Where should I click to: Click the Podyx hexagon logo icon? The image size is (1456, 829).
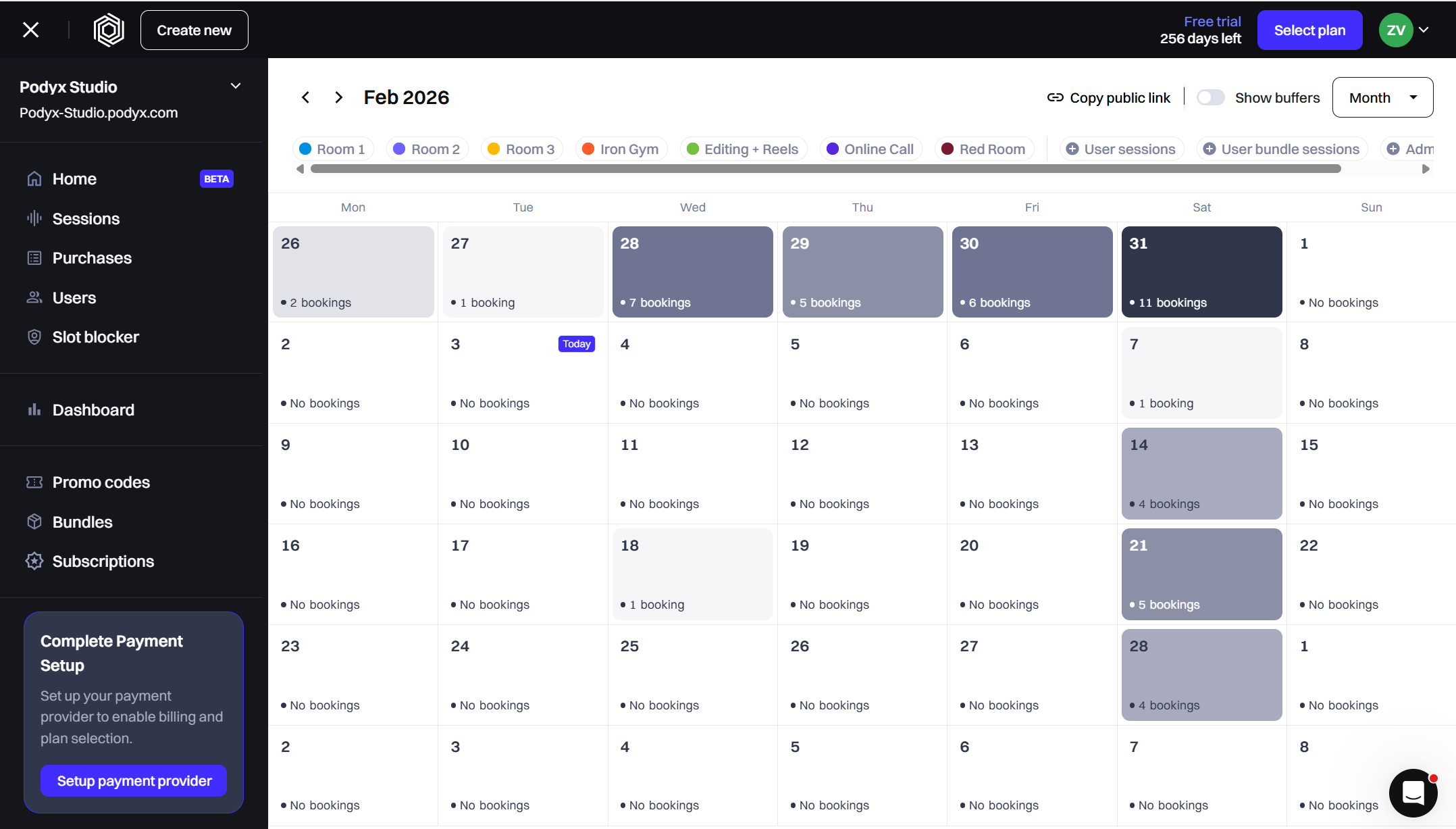click(x=109, y=30)
